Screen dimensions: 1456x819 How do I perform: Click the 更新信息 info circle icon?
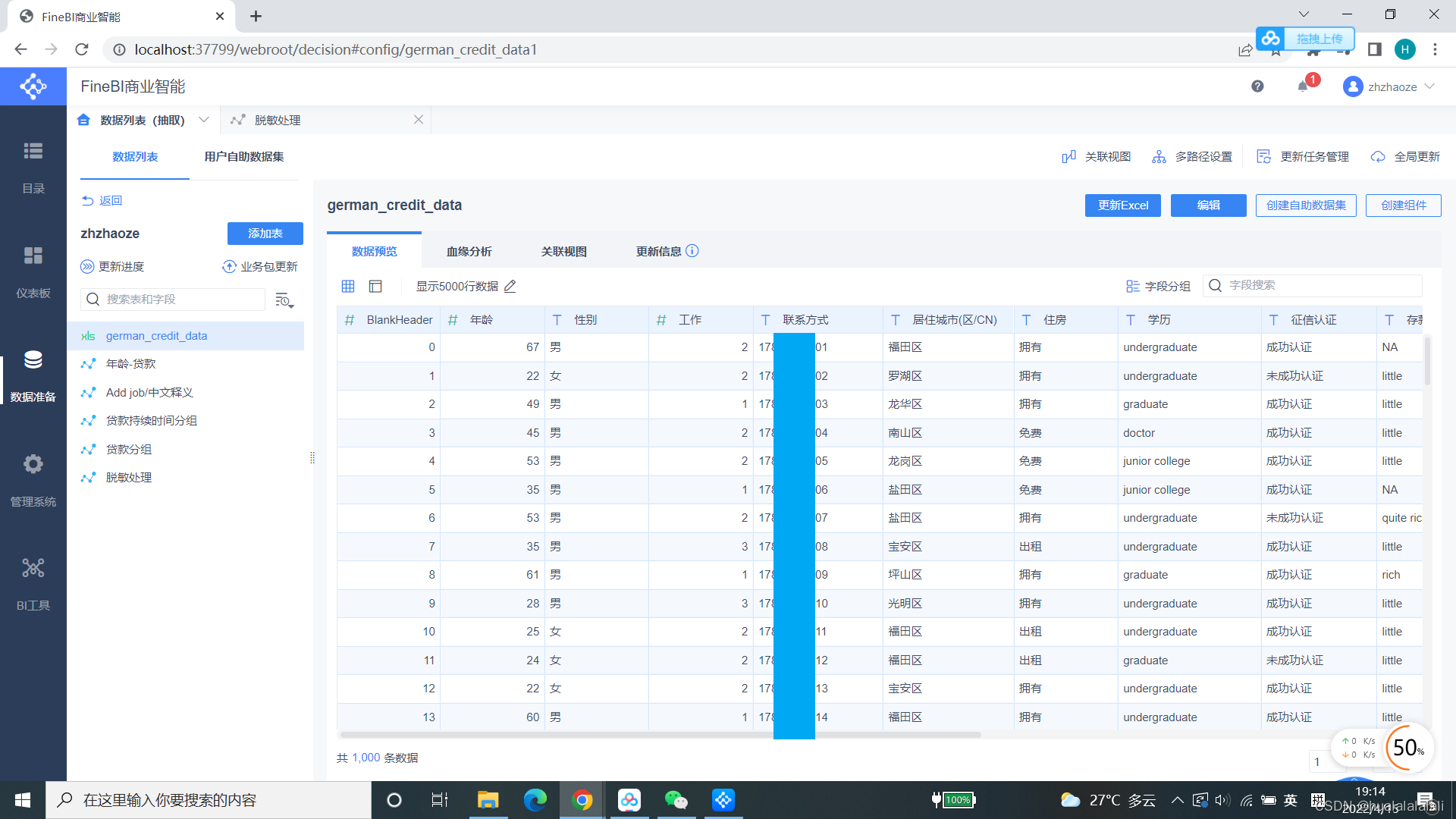pos(692,251)
